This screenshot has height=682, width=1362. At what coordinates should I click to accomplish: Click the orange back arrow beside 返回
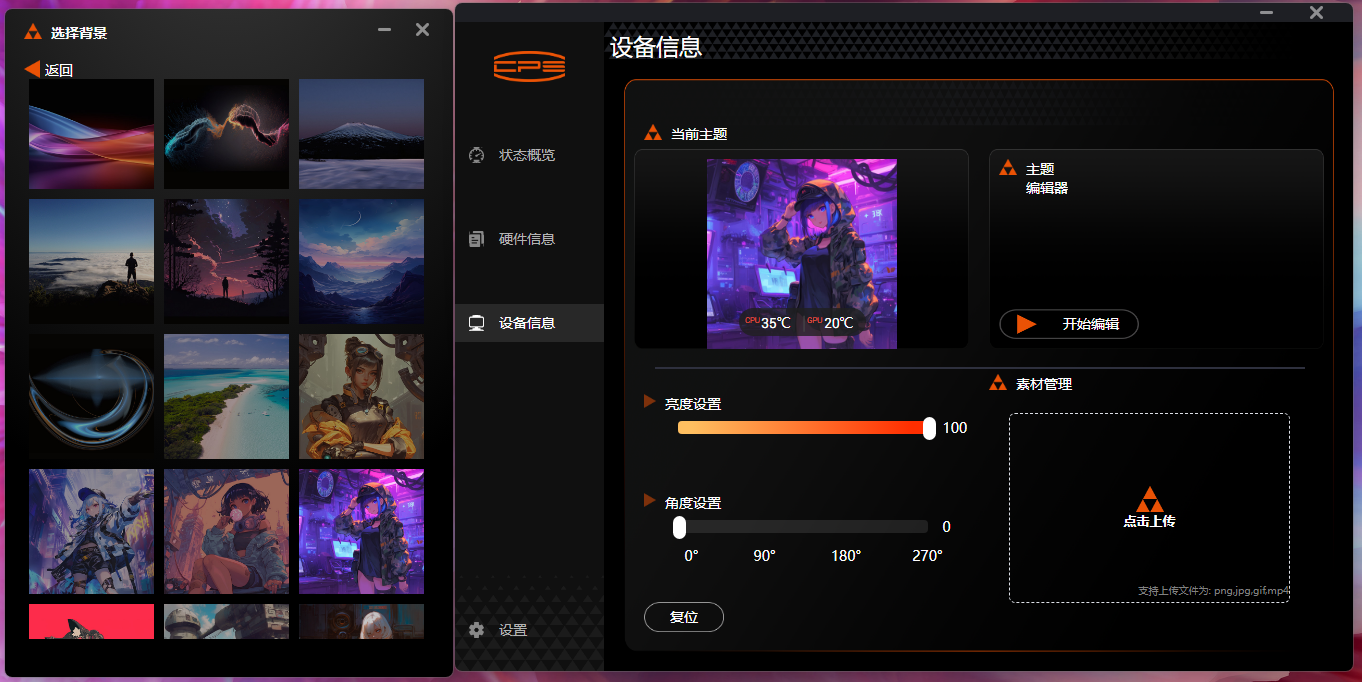32,69
